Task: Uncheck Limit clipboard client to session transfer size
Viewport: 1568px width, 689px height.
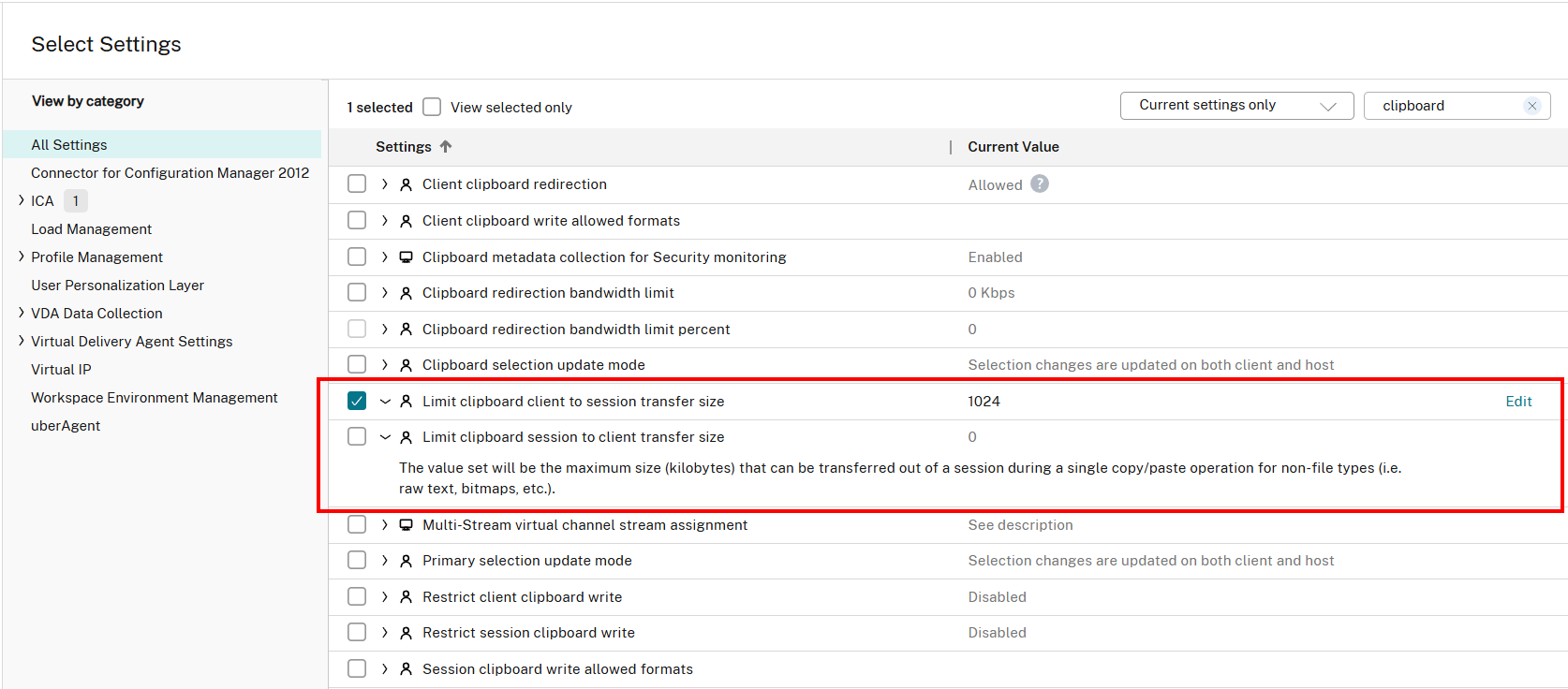Action: click(x=357, y=401)
